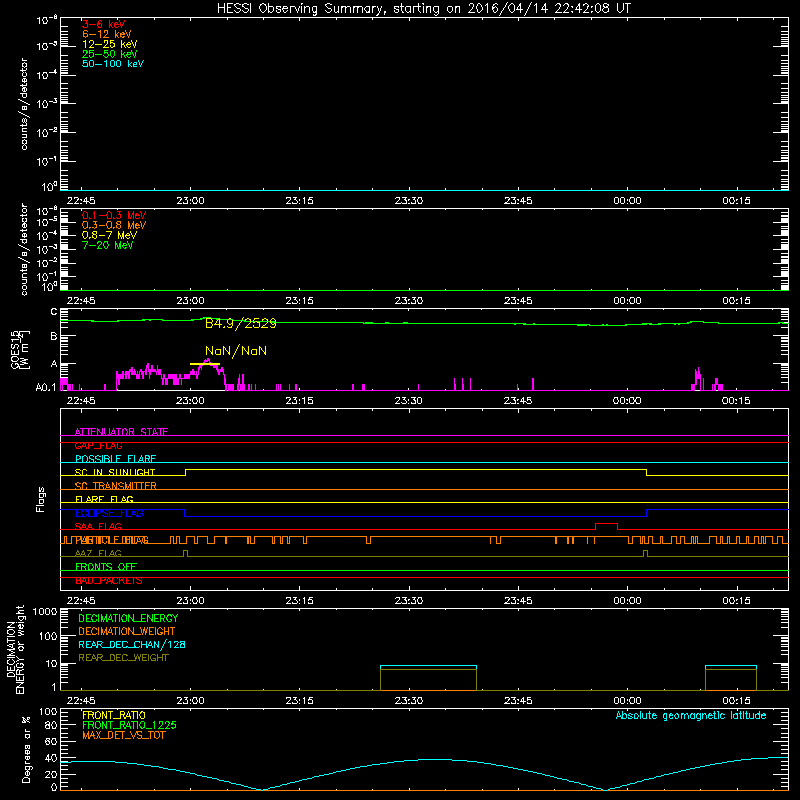Click the DECIMATION_ENERGY legend label

(x=128, y=618)
